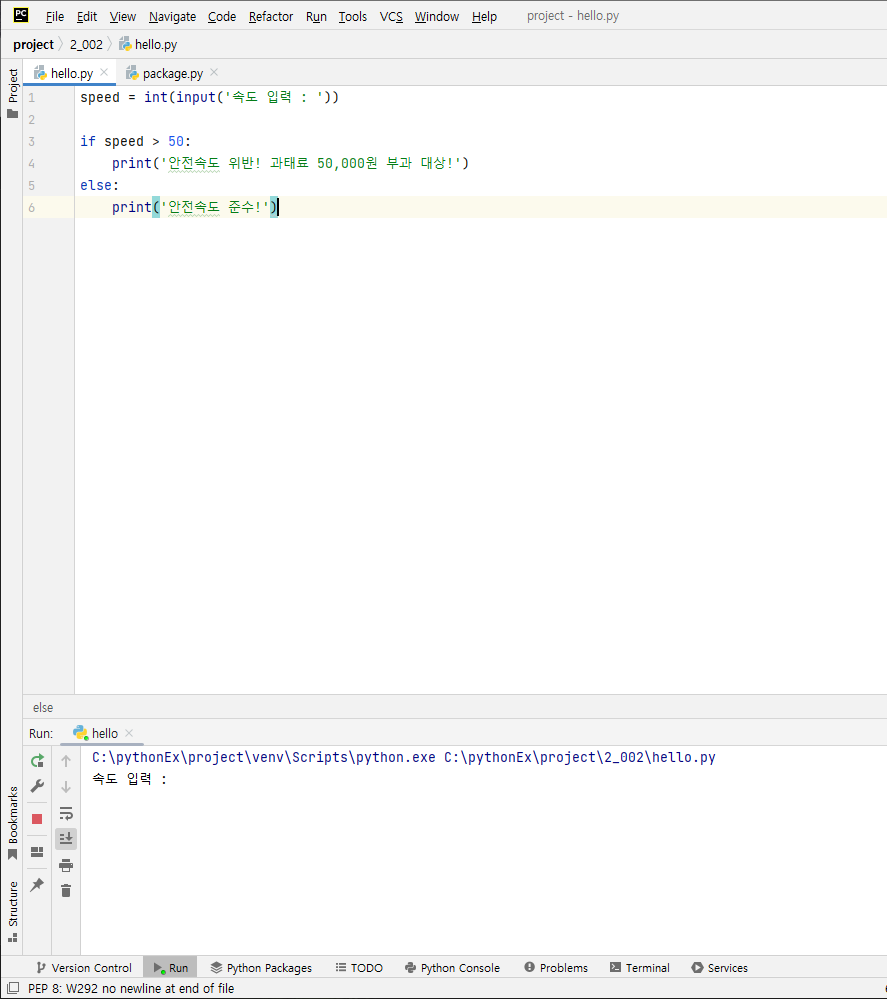Open the Help menu
Image resolution: width=887 pixels, height=999 pixels.
[x=484, y=17]
